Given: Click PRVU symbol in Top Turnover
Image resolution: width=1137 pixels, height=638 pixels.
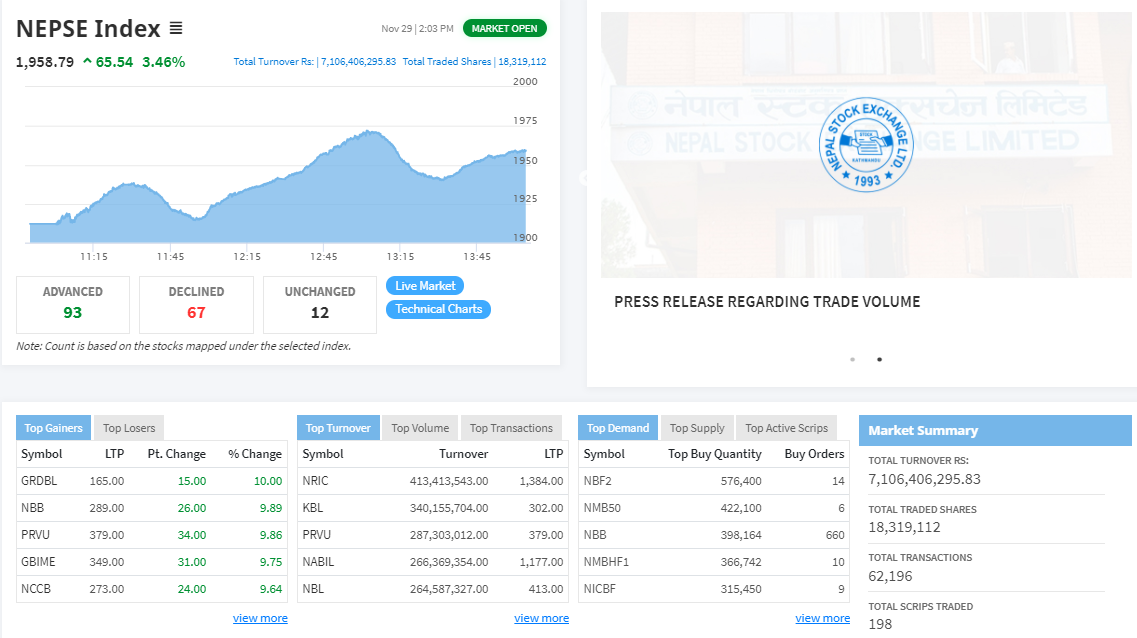Looking at the screenshot, I should click(317, 535).
